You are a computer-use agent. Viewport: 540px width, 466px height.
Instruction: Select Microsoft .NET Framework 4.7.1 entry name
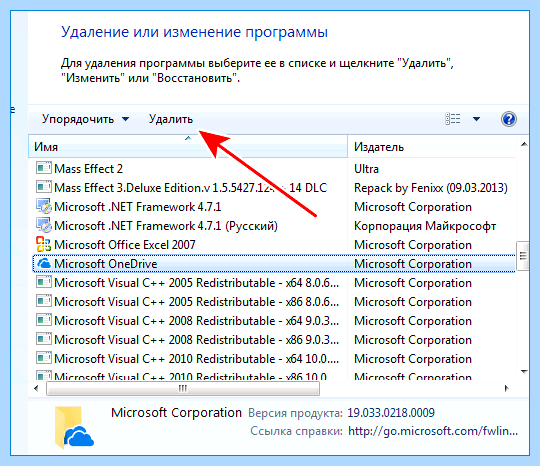tap(138, 207)
